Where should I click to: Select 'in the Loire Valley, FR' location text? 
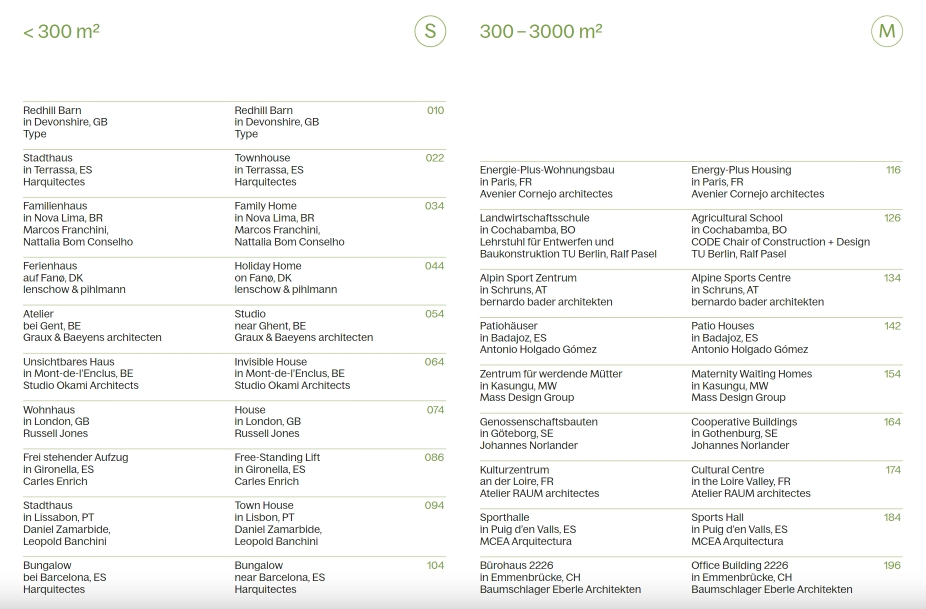tap(740, 481)
